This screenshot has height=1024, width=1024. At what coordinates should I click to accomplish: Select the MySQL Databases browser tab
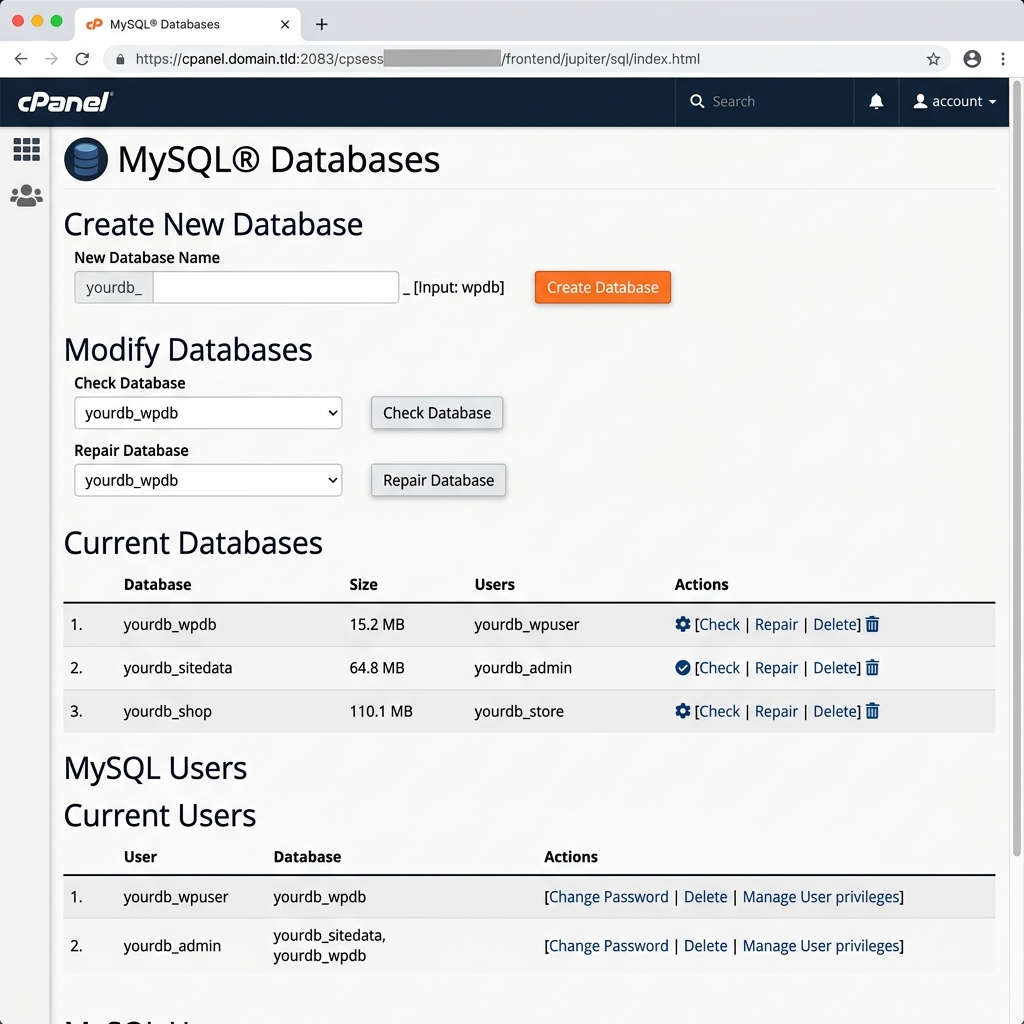[187, 24]
